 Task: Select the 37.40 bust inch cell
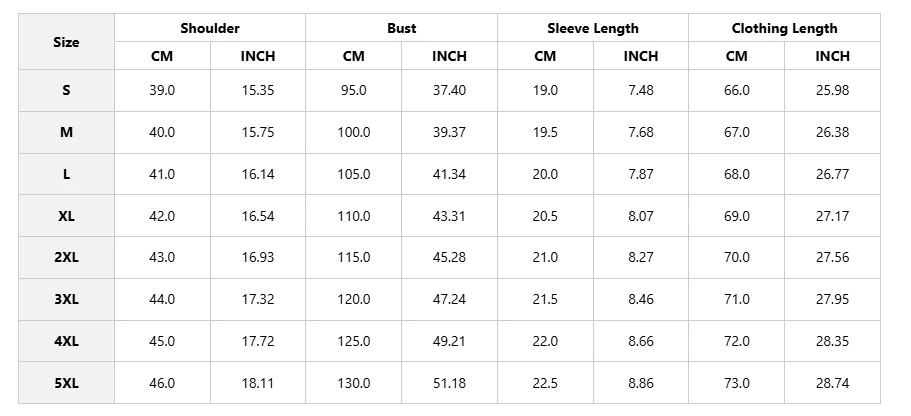coord(449,90)
